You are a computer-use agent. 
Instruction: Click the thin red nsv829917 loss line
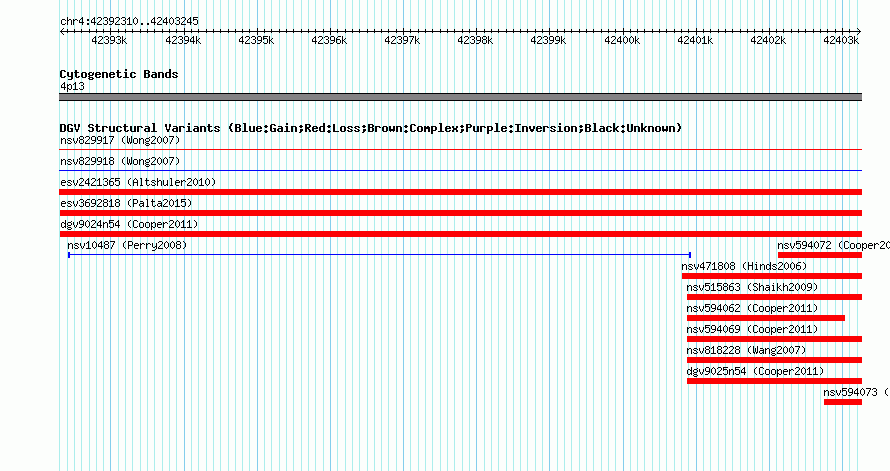(460, 150)
